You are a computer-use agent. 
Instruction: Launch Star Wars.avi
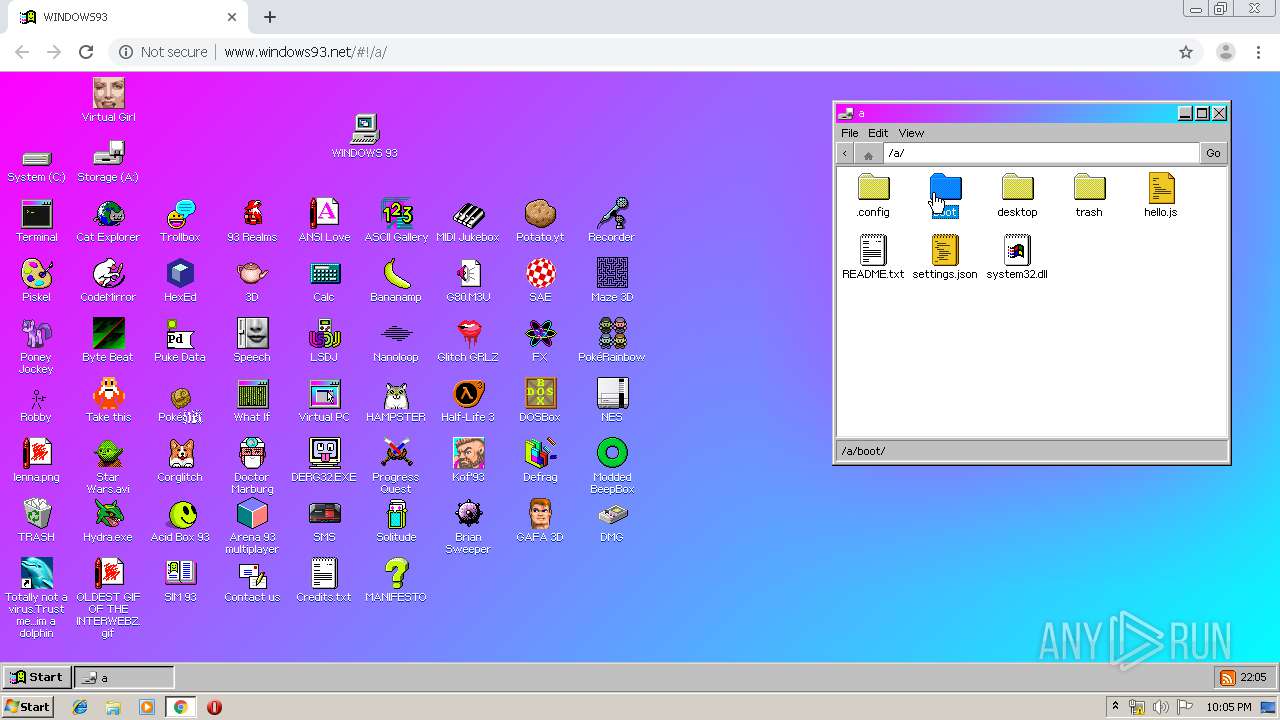click(108, 467)
